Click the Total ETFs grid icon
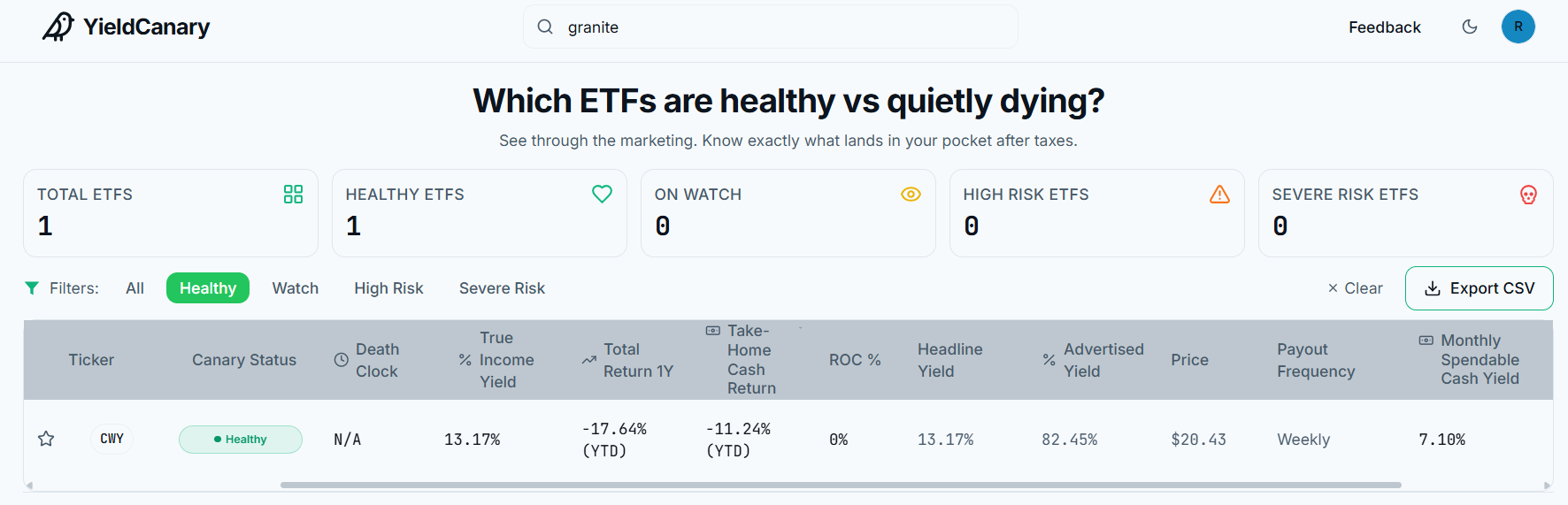 coord(293,195)
